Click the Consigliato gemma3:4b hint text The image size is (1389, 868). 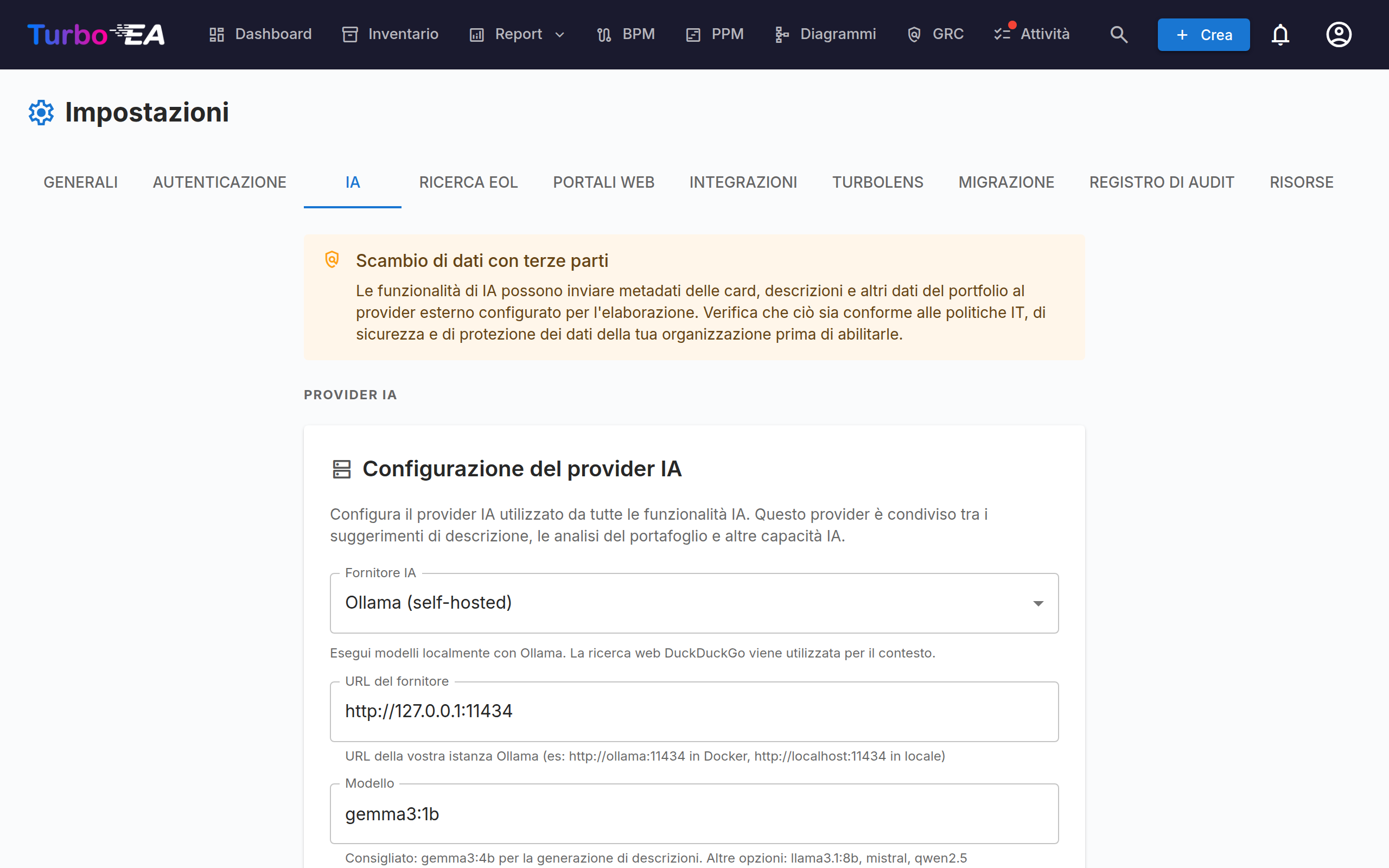coord(656,858)
